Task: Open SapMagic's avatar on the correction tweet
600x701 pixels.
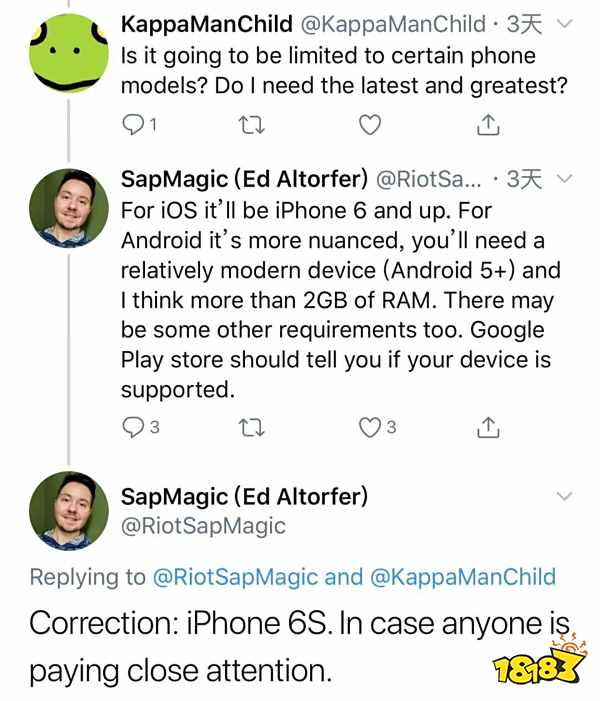Action: pyautogui.click(x=63, y=511)
